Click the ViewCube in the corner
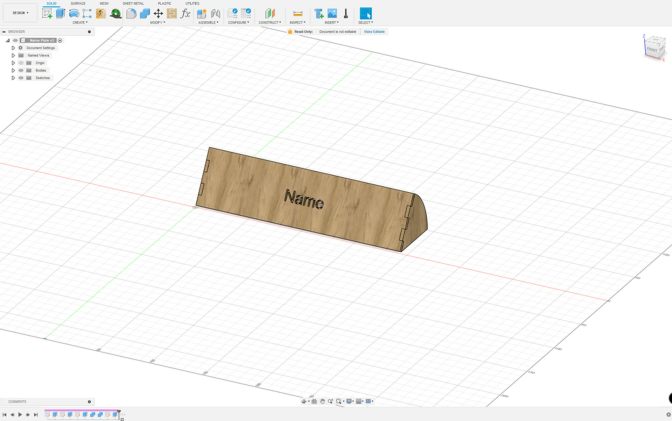The image size is (672, 421). (x=654, y=46)
